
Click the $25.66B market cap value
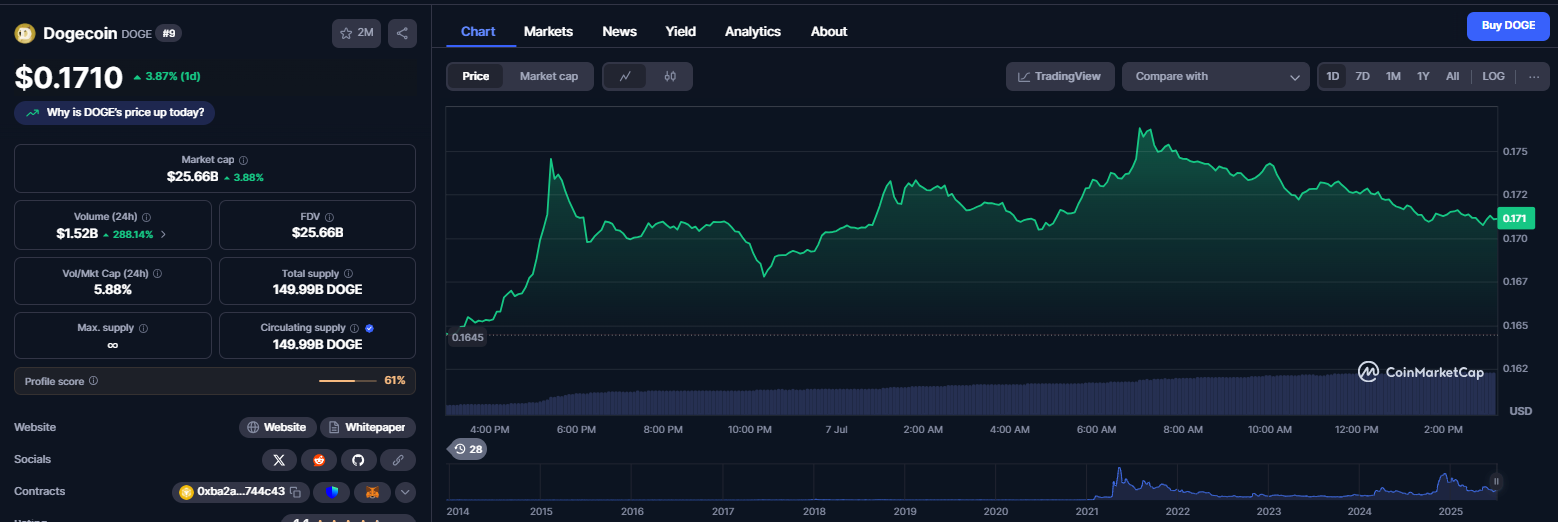click(x=192, y=177)
